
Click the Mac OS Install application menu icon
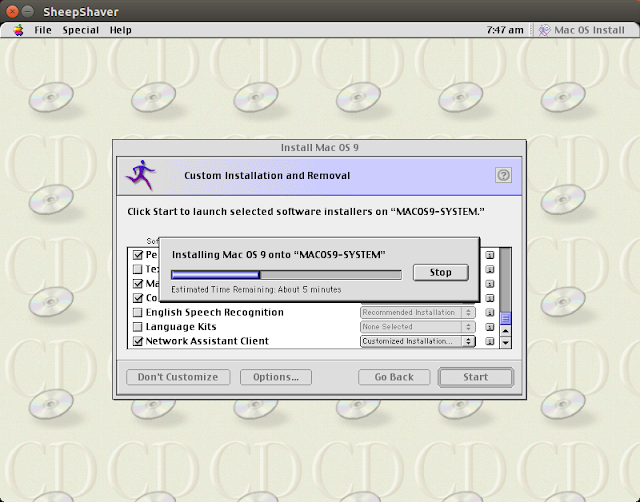(x=544, y=30)
